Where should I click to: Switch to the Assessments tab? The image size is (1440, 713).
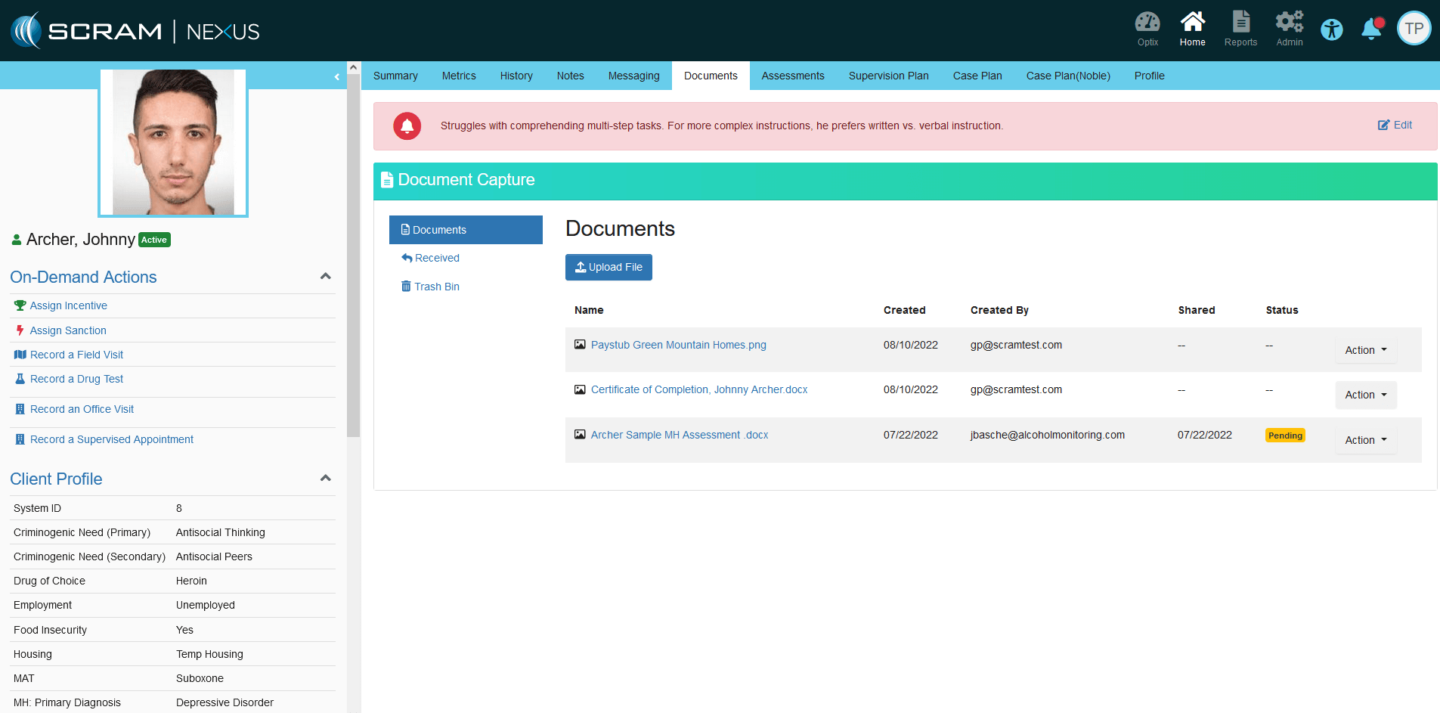click(792, 75)
